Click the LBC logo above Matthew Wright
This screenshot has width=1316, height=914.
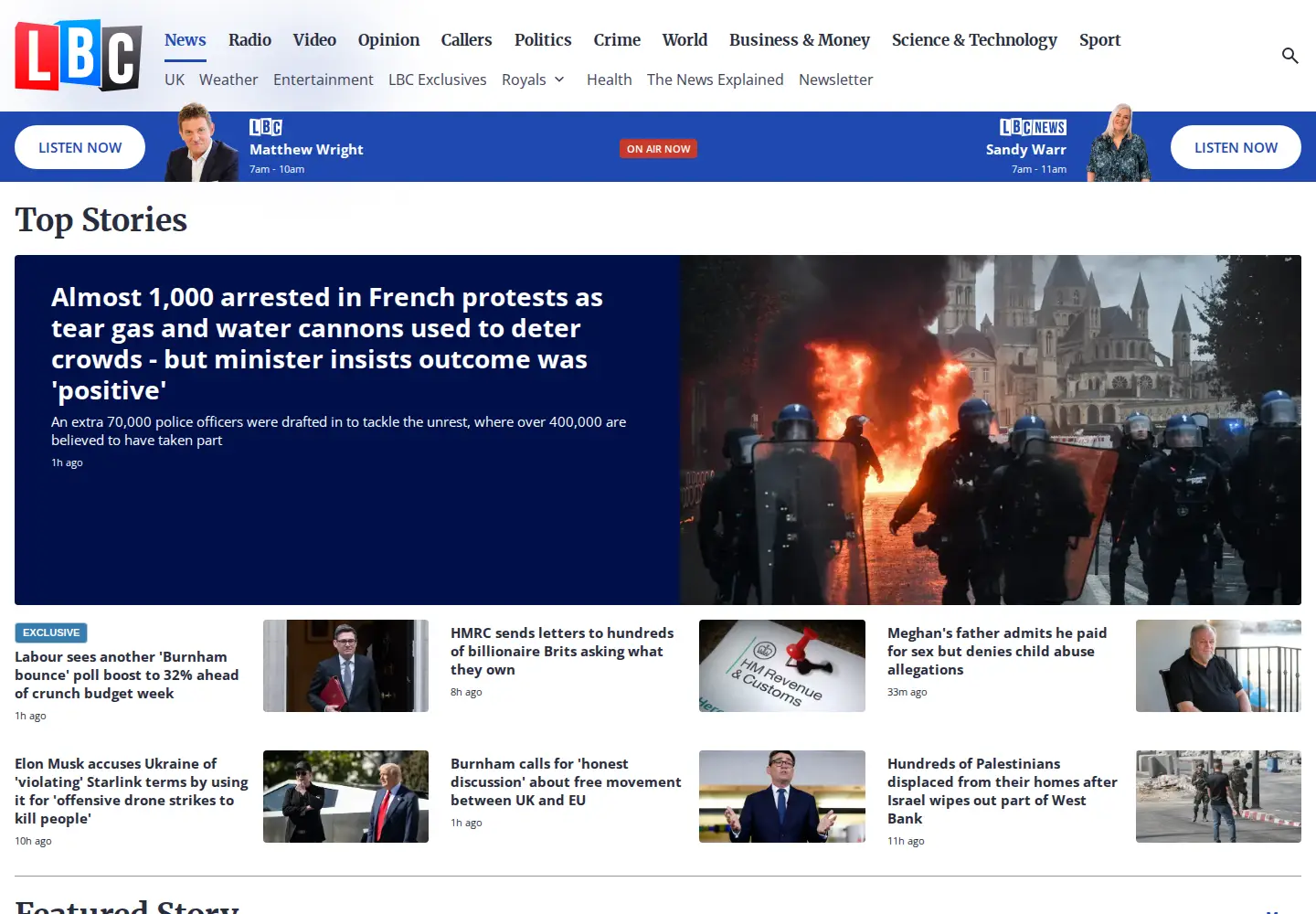[x=266, y=127]
